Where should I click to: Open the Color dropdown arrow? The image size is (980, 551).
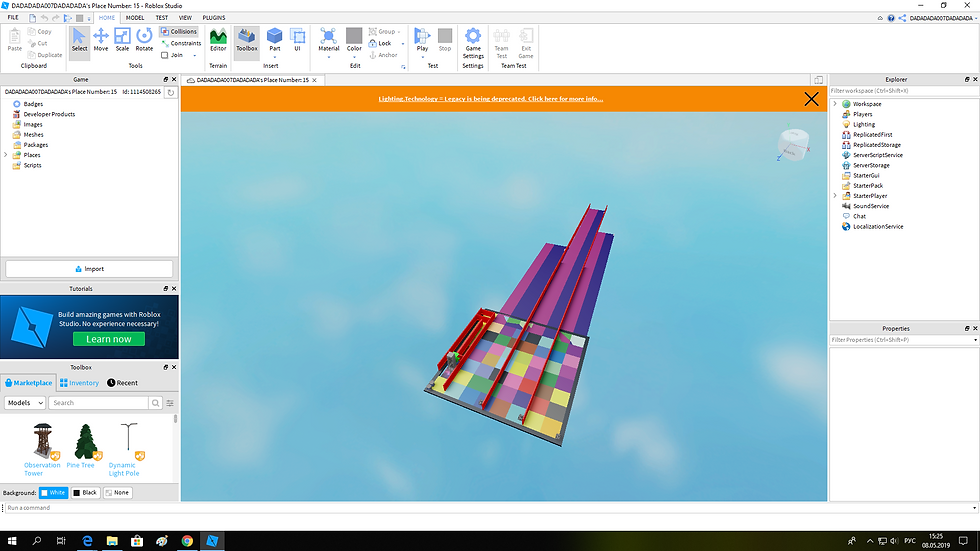coord(354,57)
